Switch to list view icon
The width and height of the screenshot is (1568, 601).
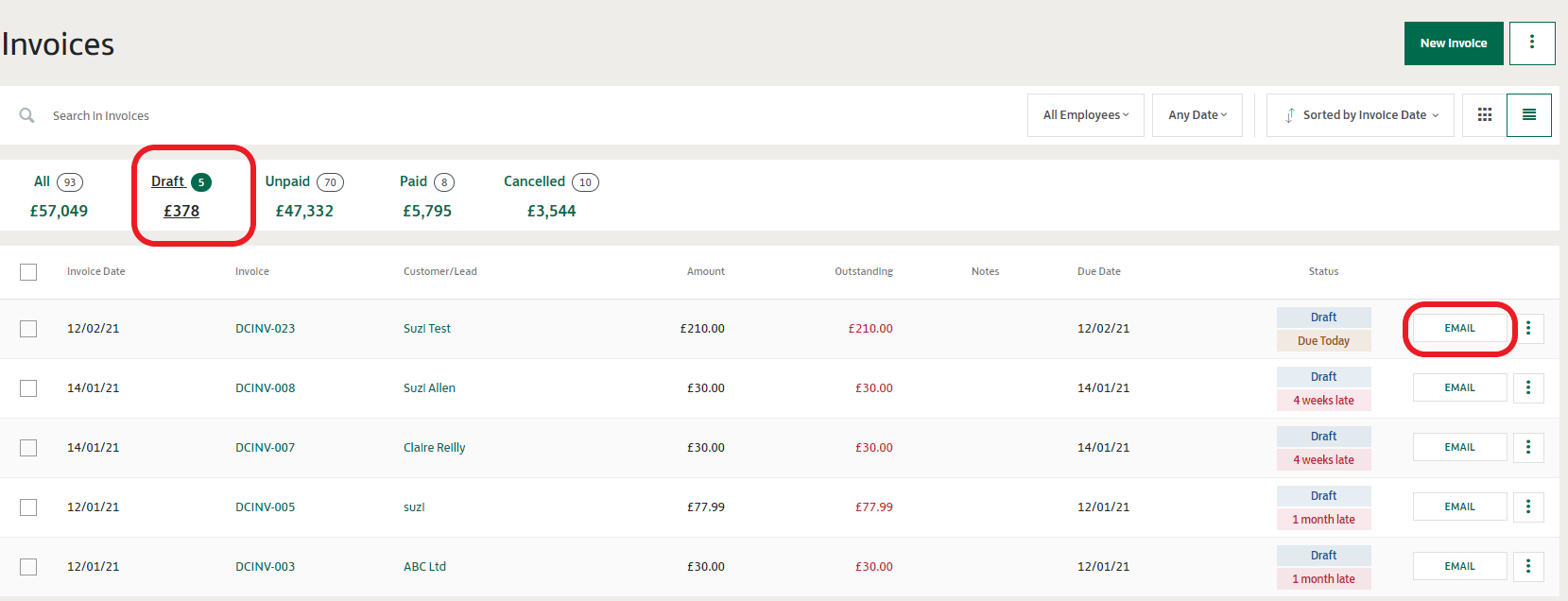tap(1528, 115)
